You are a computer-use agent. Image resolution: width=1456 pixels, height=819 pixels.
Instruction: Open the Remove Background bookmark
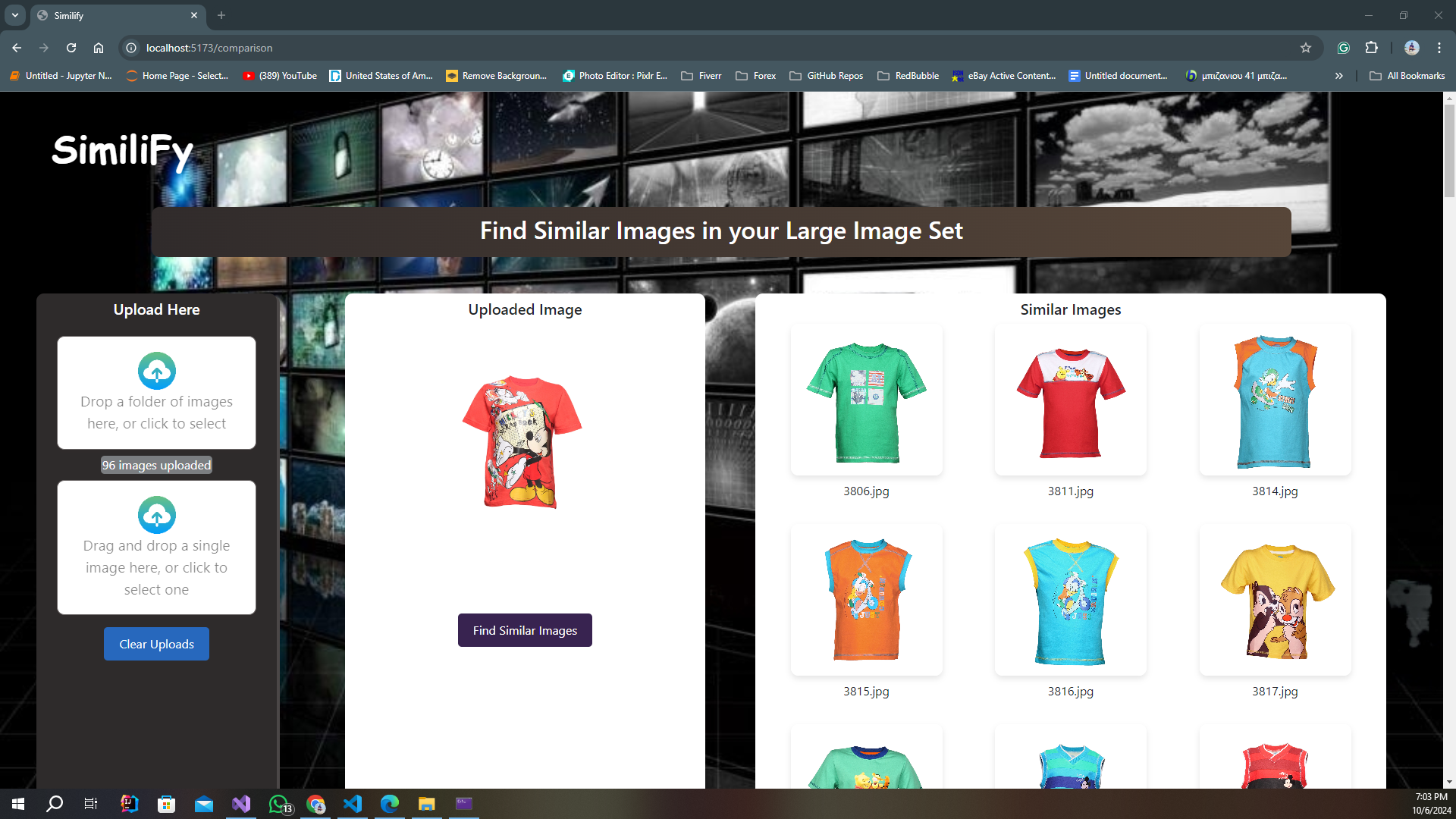pyautogui.click(x=497, y=76)
